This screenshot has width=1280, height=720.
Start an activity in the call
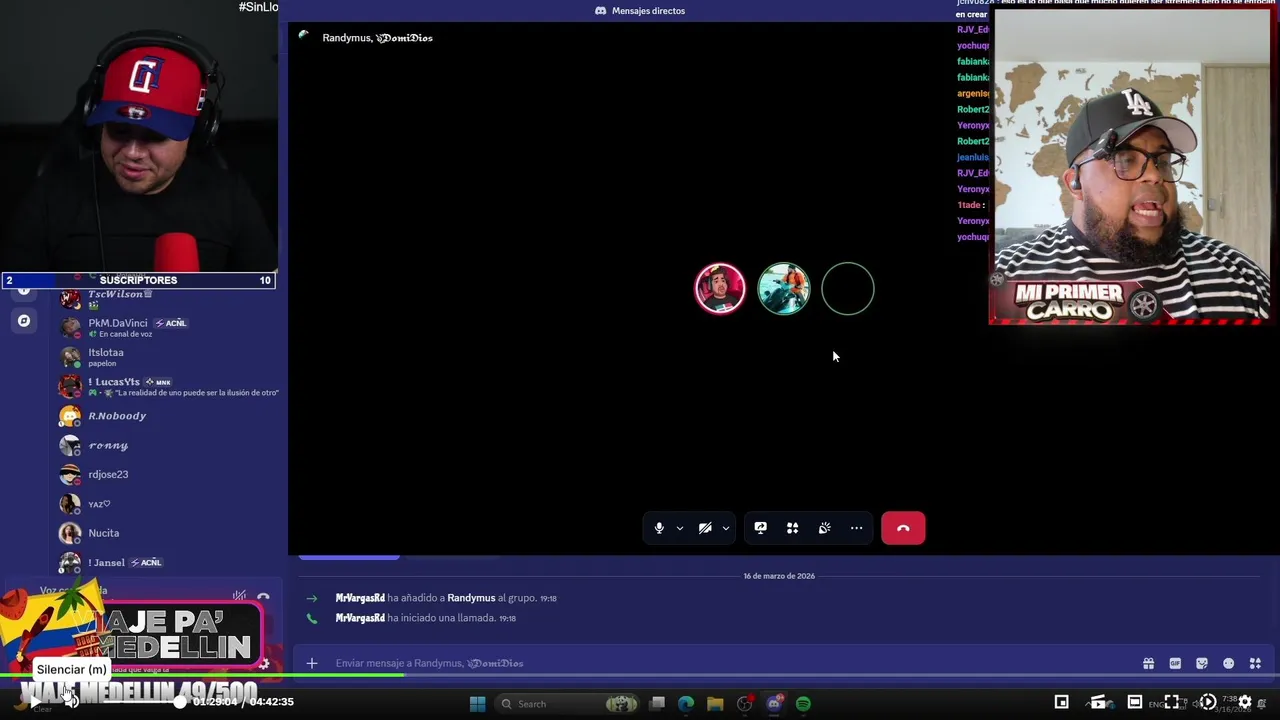click(x=792, y=528)
